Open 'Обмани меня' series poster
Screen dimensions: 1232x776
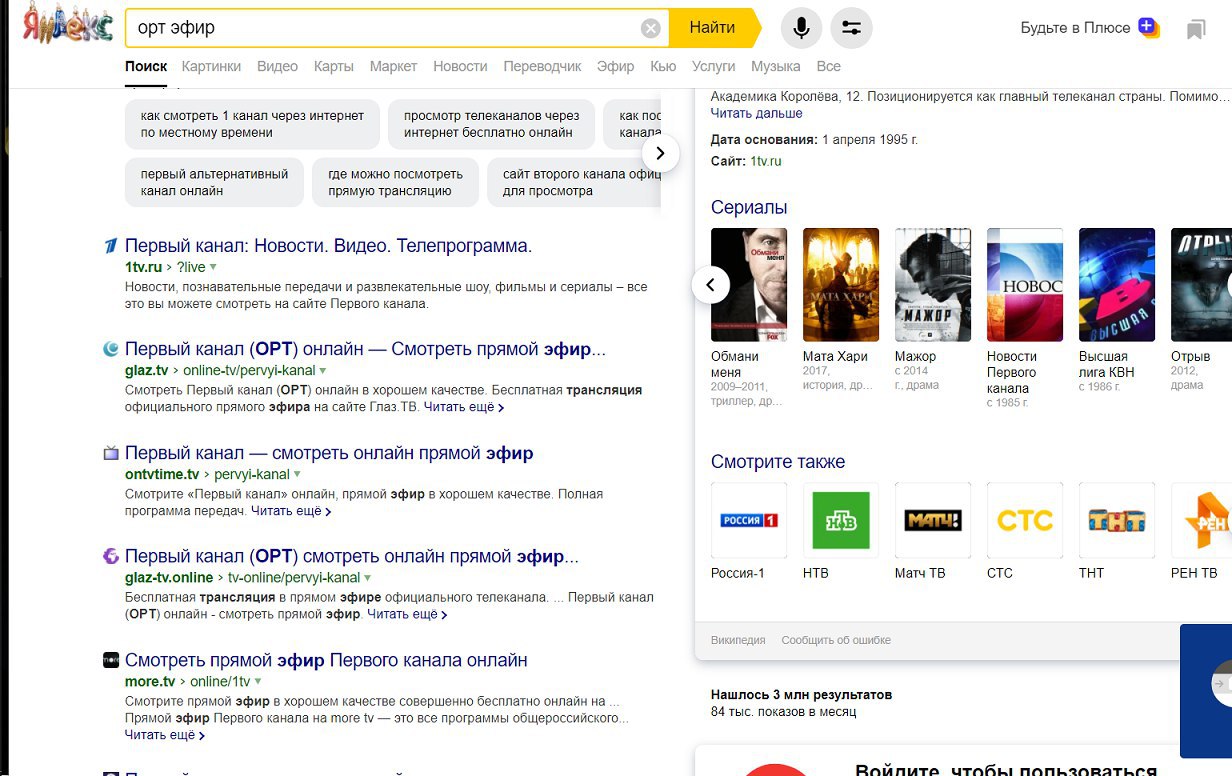[x=749, y=285]
